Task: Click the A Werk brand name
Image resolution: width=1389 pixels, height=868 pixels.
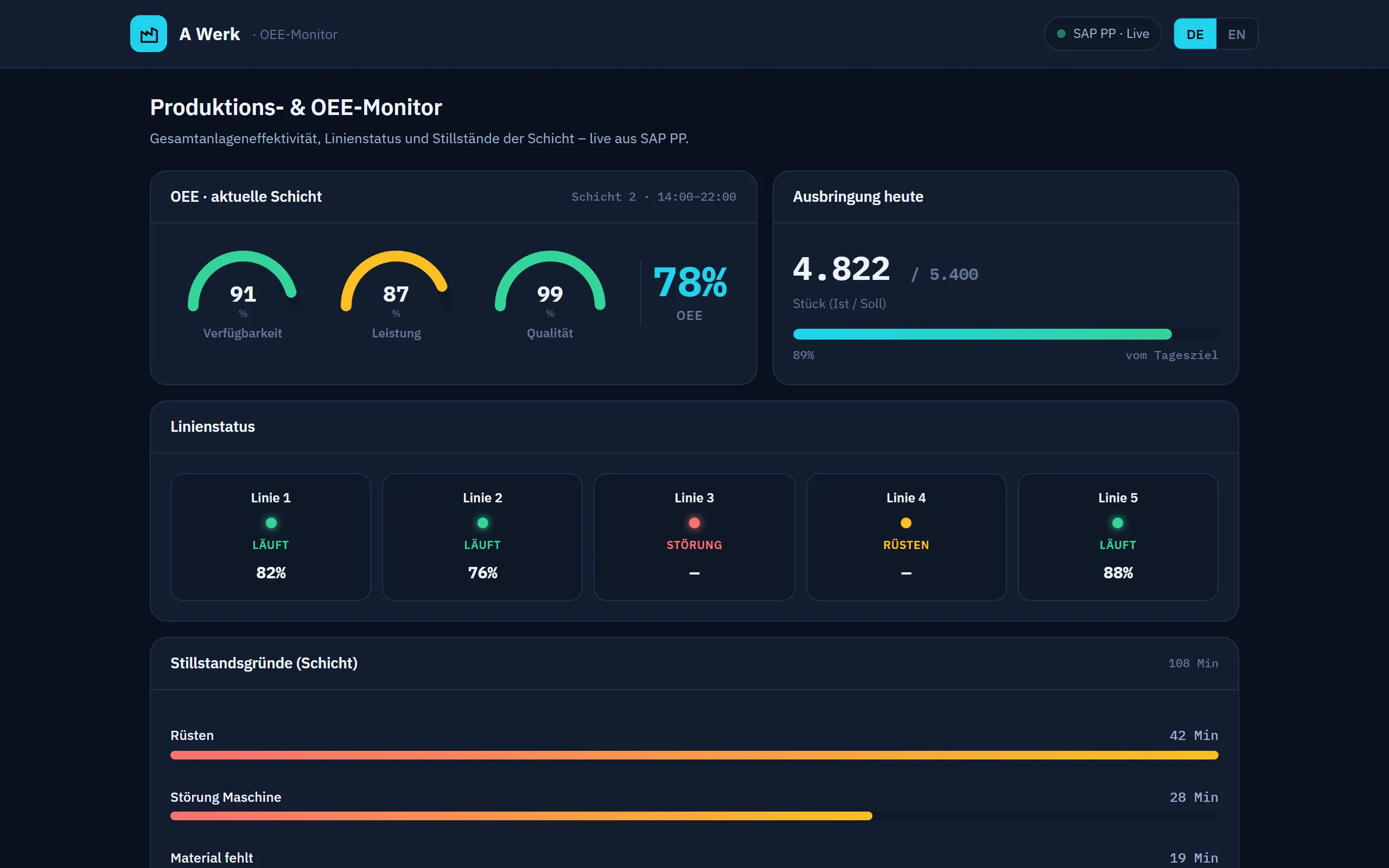Action: [x=209, y=34]
